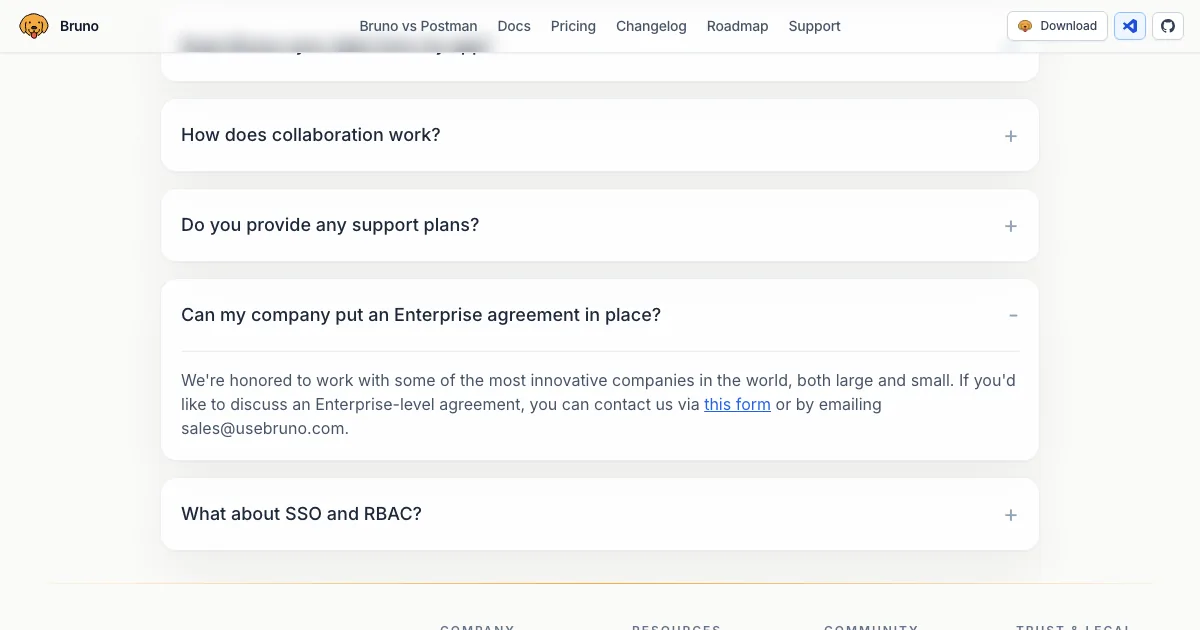This screenshot has height=630, width=1200.
Task: Click the Download button
Action: (1057, 26)
